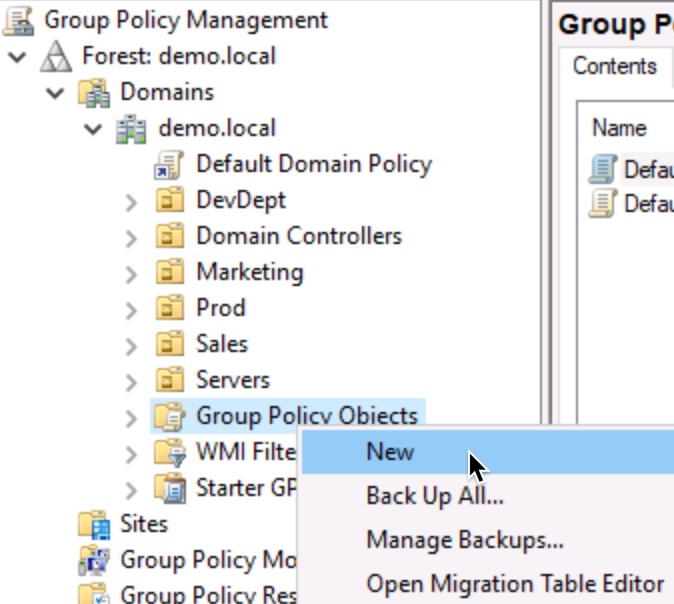Select the Servers label
Image resolution: width=674 pixels, height=604 pixels.
(x=233, y=380)
